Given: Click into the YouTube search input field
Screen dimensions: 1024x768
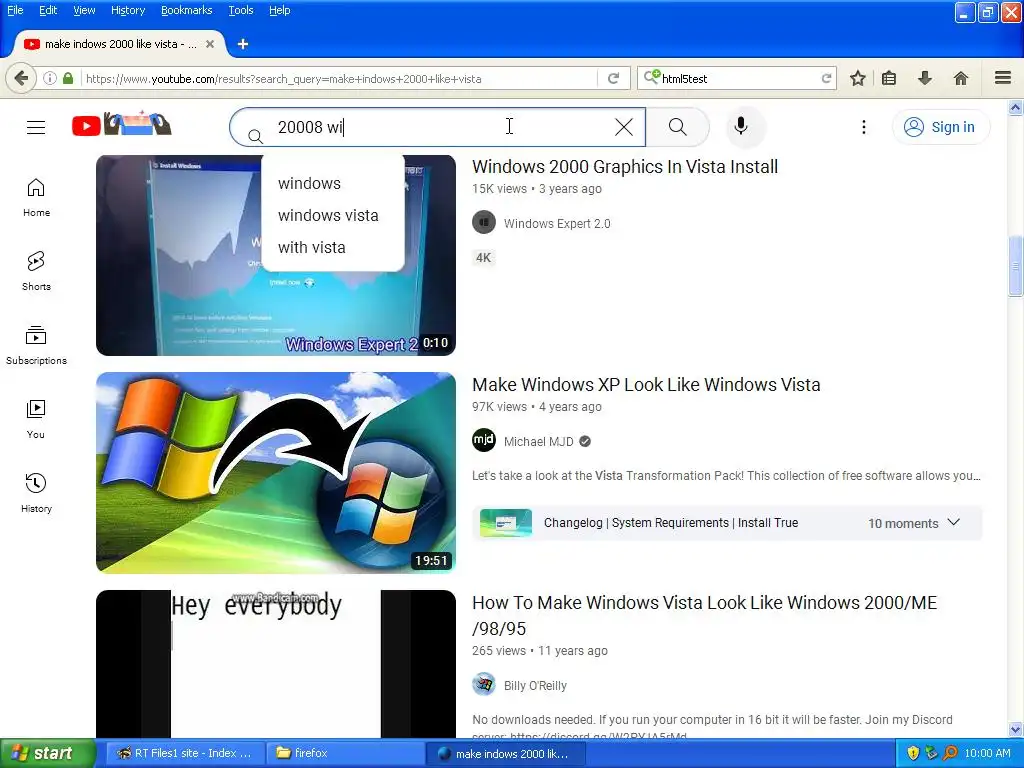Looking at the screenshot, I should coord(438,127).
